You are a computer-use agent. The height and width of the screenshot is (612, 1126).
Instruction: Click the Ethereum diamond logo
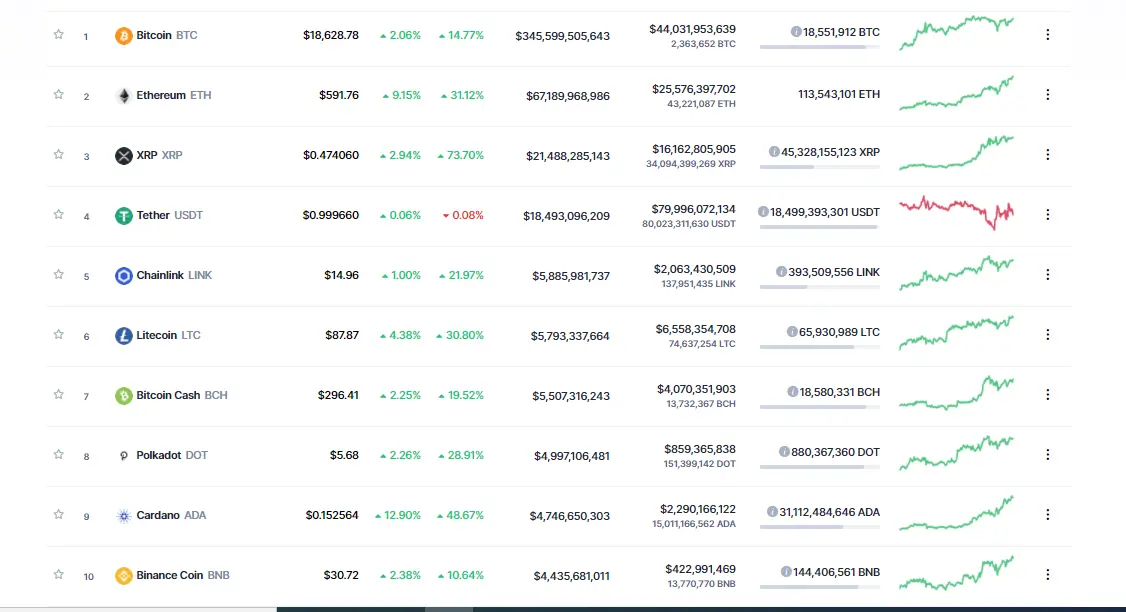(x=124, y=96)
